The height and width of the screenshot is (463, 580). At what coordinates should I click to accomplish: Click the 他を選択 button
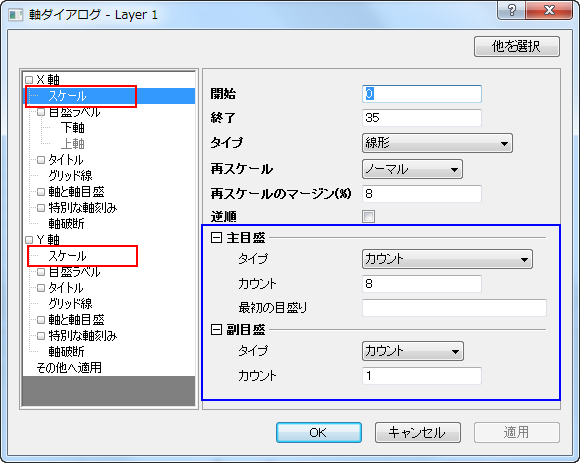[517, 46]
